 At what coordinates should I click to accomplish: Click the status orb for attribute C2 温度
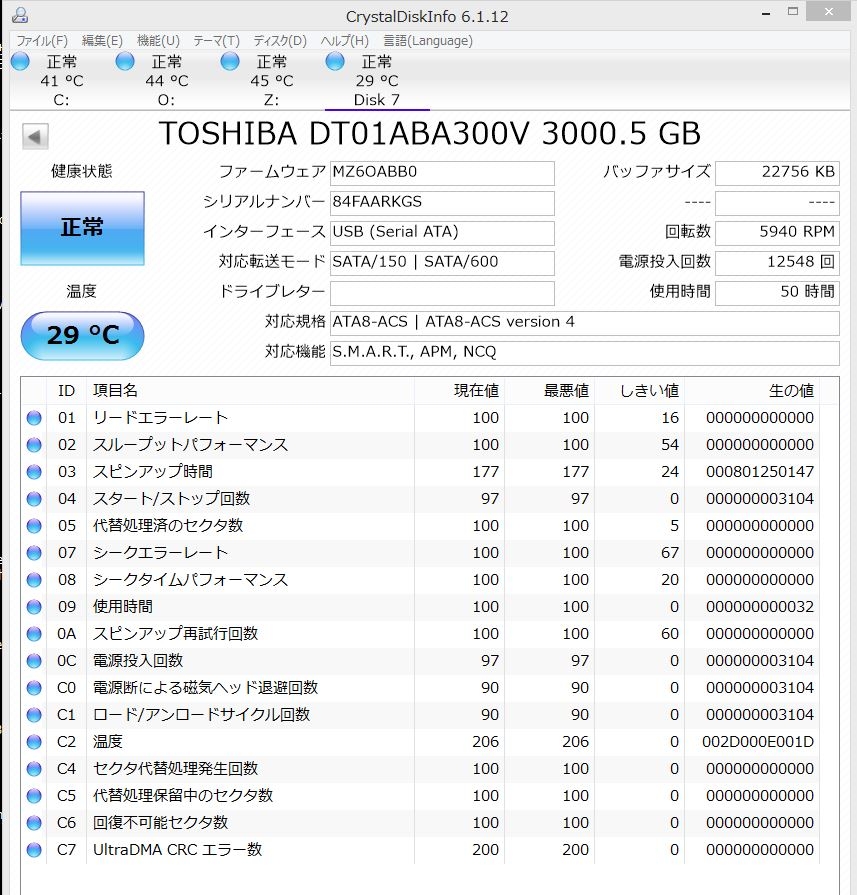pyautogui.click(x=34, y=742)
